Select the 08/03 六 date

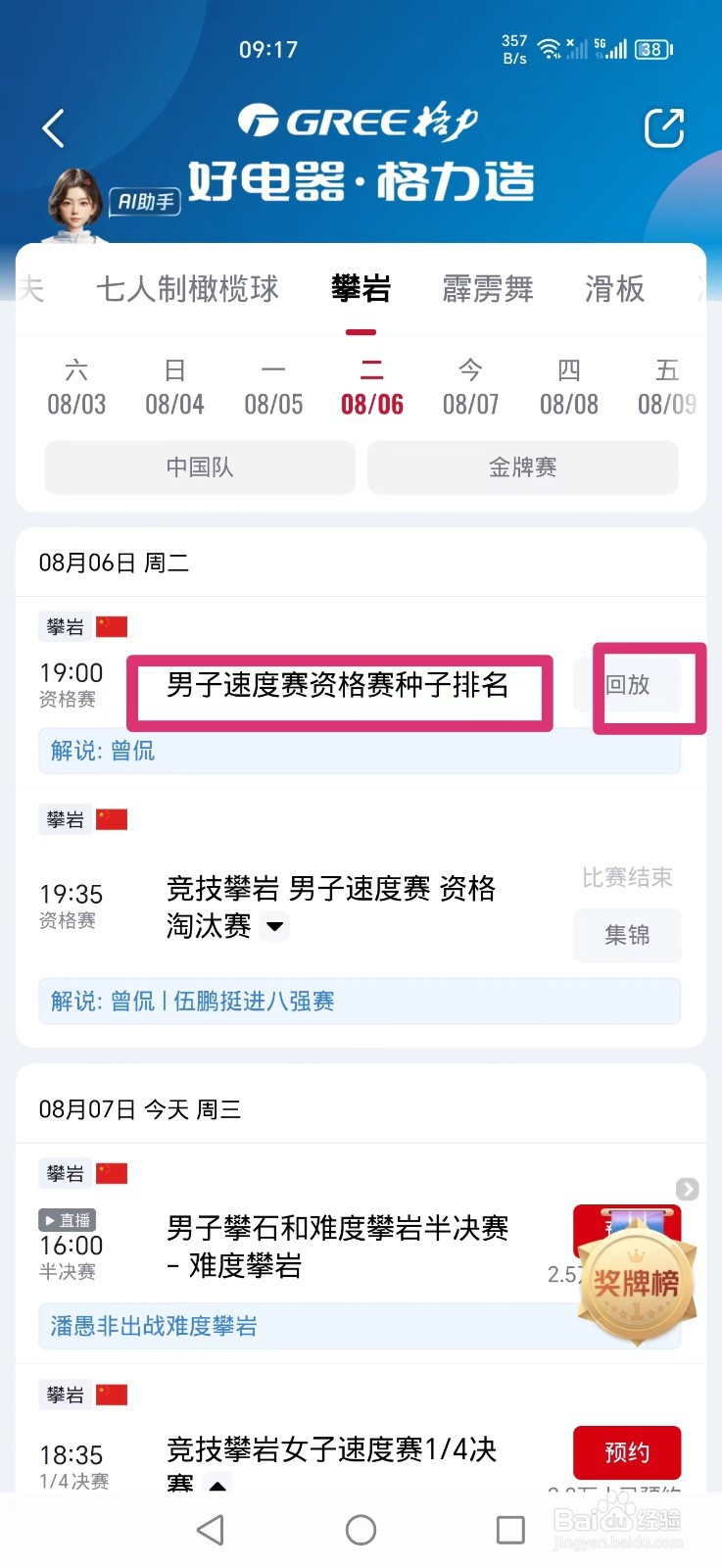pyautogui.click(x=76, y=387)
